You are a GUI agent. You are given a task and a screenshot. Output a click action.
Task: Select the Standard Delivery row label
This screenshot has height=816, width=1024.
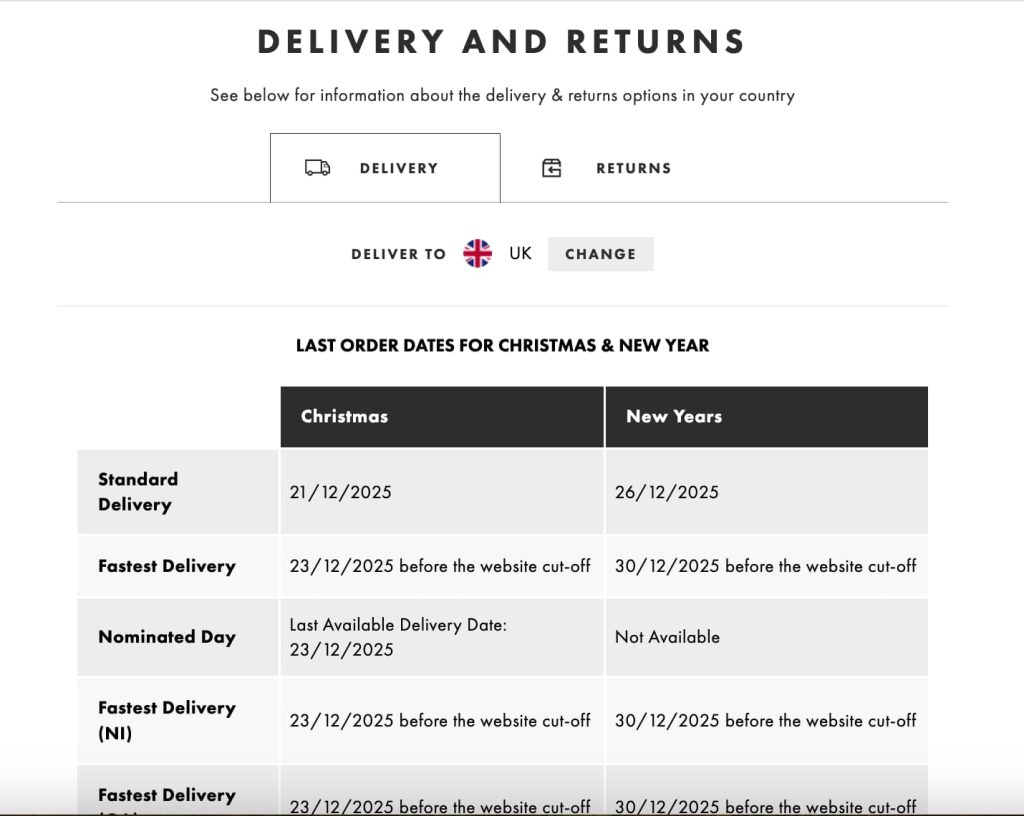point(138,492)
